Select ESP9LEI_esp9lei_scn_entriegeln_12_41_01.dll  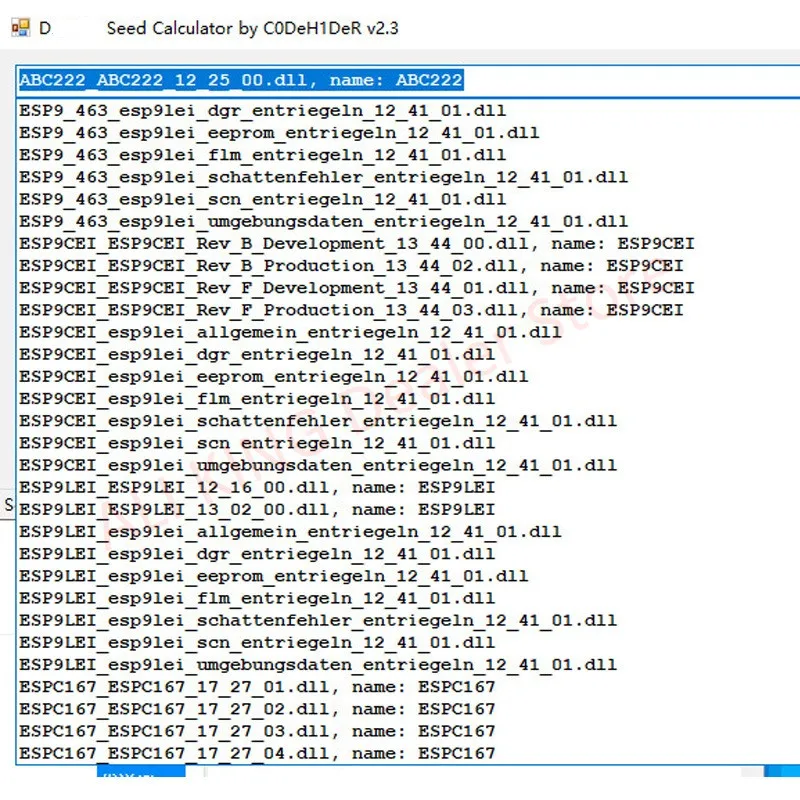pyautogui.click(x=257, y=643)
